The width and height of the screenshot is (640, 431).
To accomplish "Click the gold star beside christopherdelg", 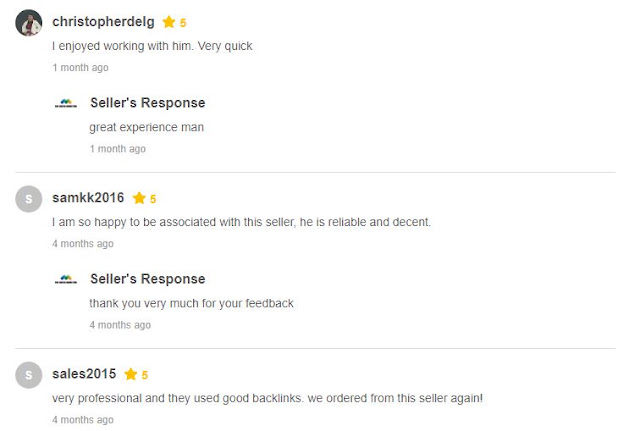I will pos(169,22).
